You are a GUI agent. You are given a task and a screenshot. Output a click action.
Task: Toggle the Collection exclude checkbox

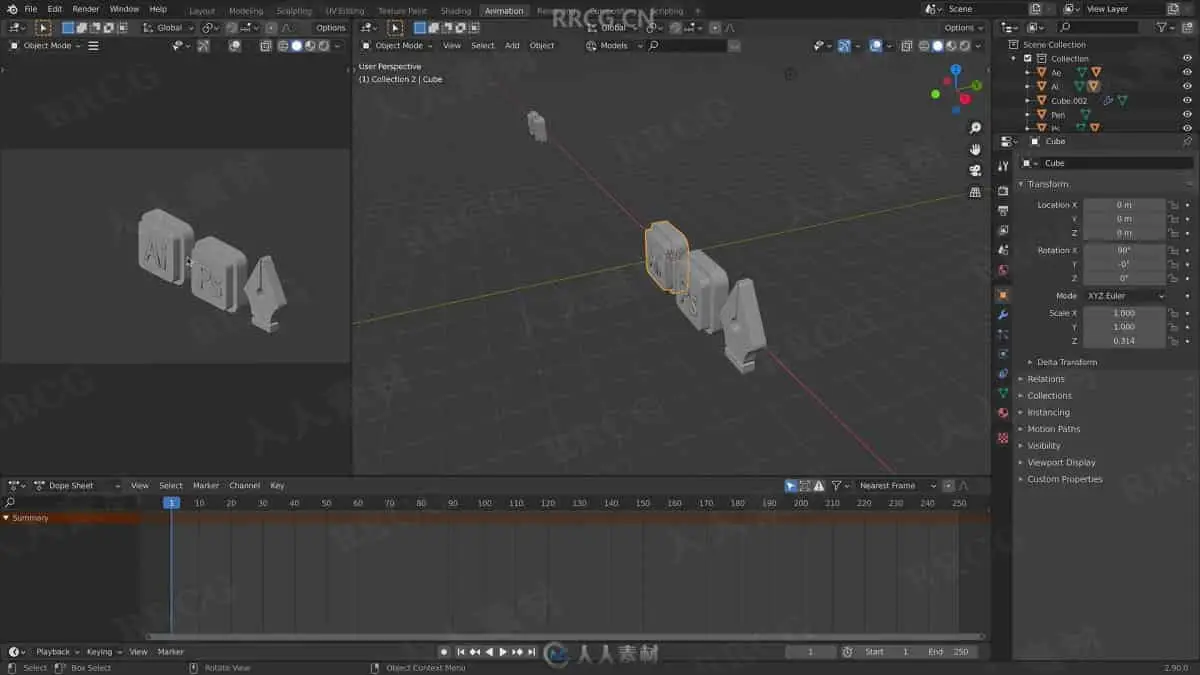tap(1028, 59)
